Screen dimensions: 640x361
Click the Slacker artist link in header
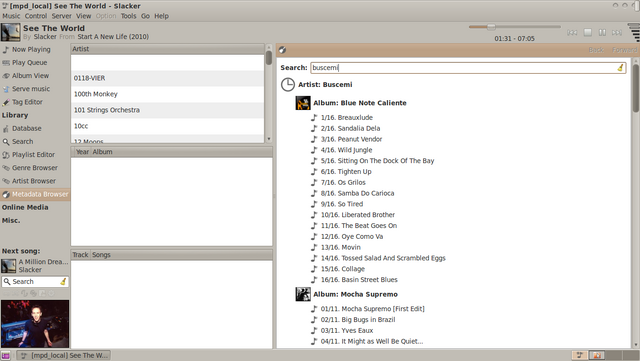coord(45,37)
